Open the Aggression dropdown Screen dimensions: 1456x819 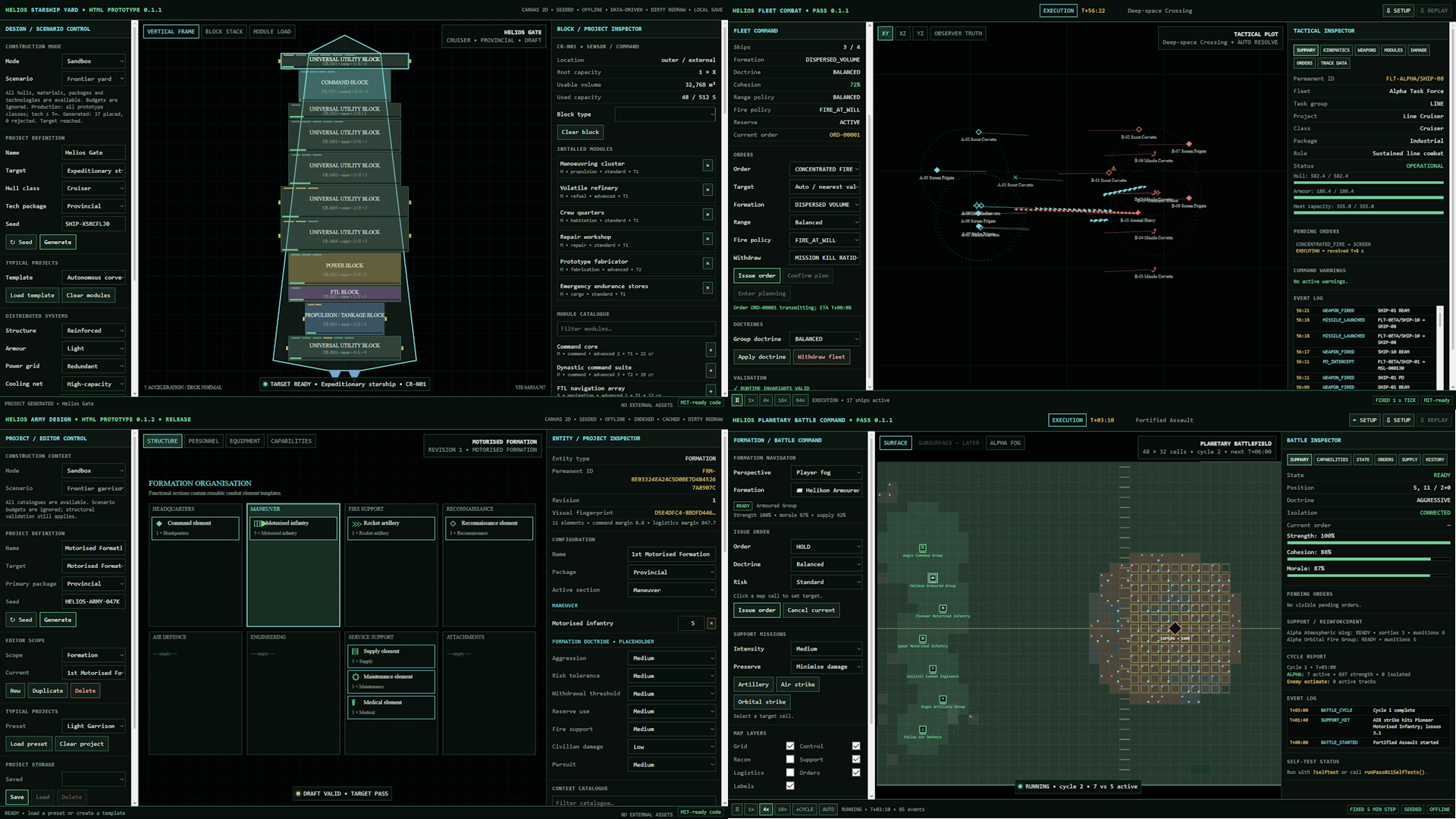tap(672, 658)
